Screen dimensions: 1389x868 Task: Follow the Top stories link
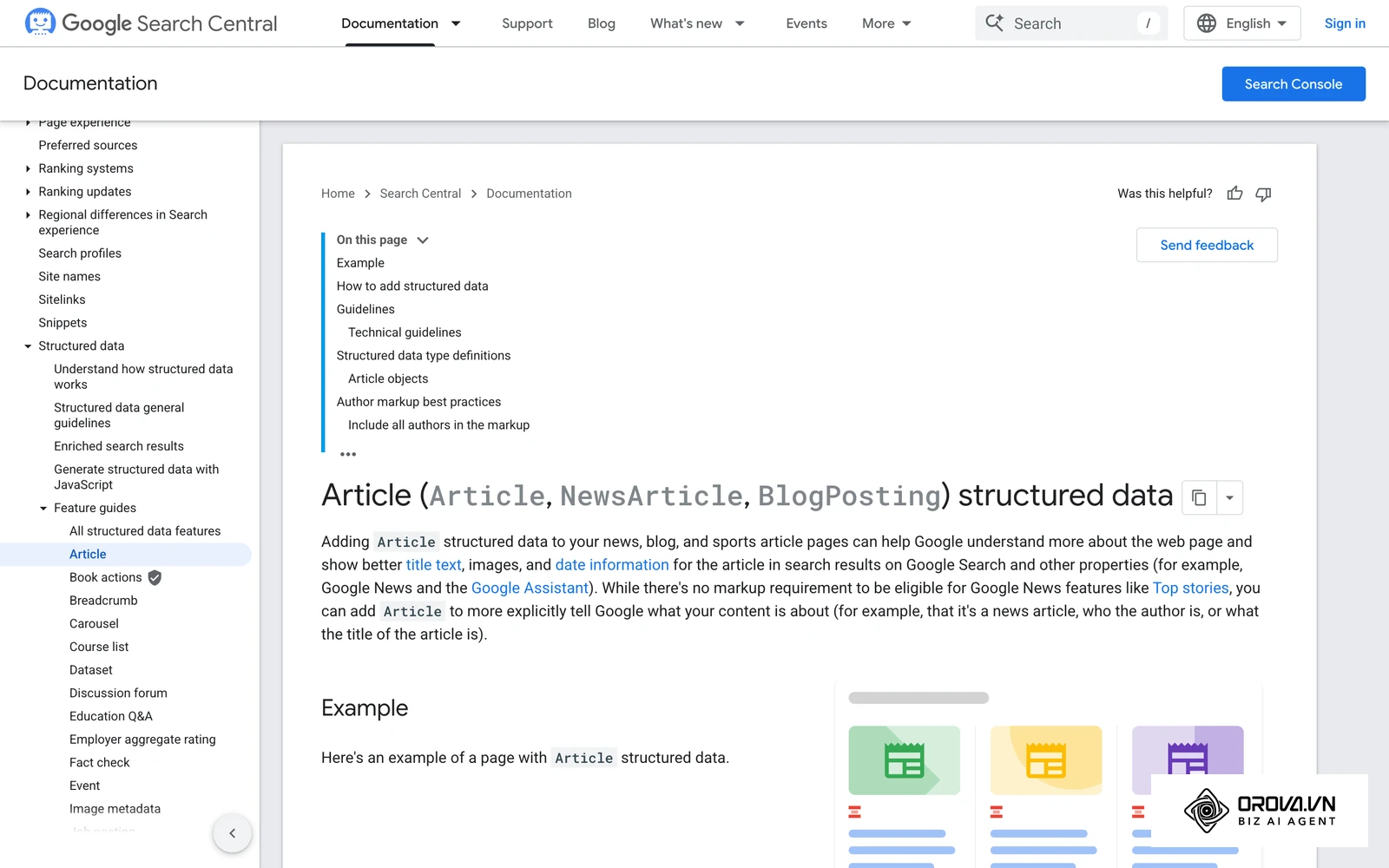coord(1190,588)
